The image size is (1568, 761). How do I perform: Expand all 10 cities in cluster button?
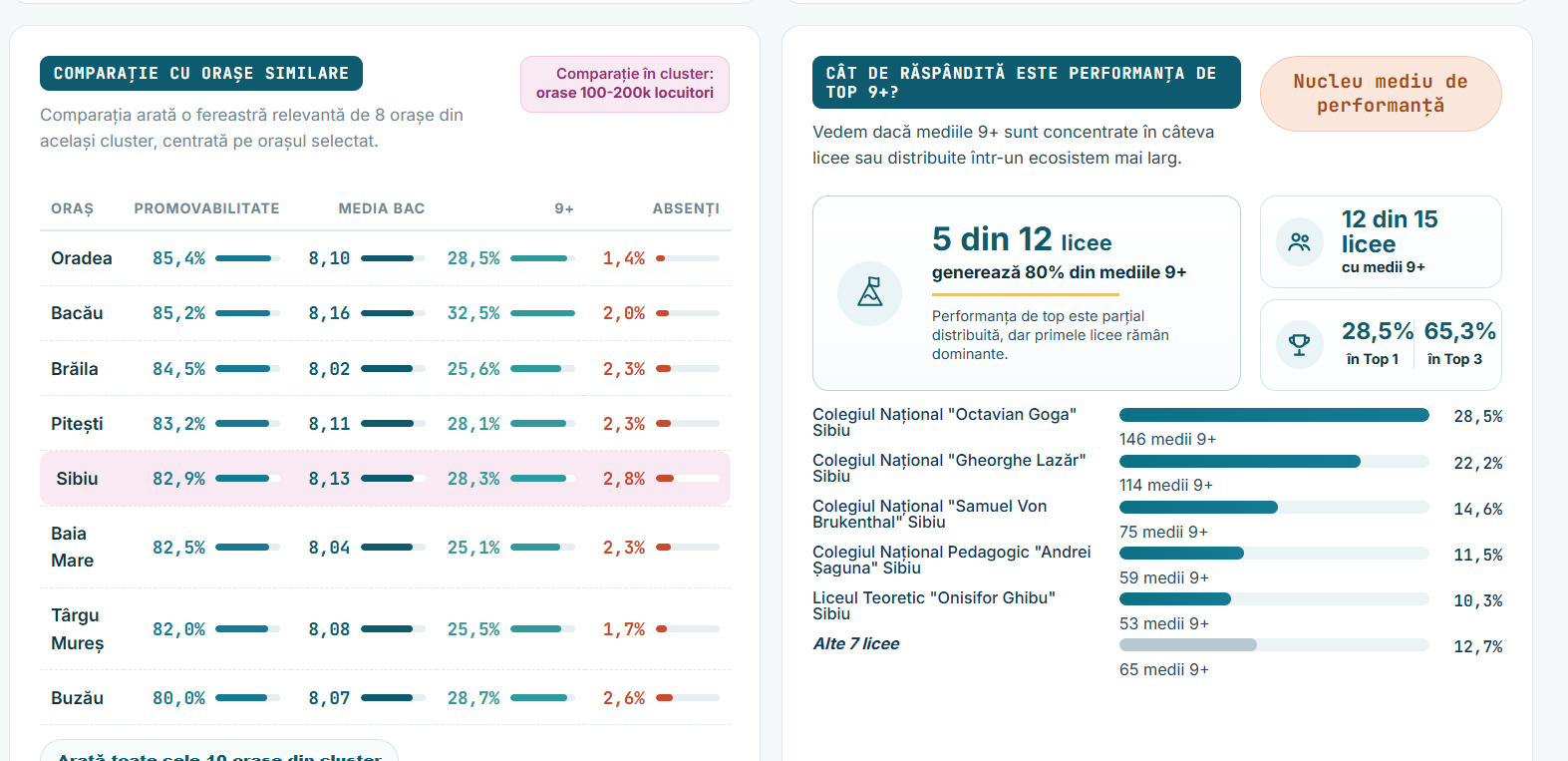coord(219,754)
